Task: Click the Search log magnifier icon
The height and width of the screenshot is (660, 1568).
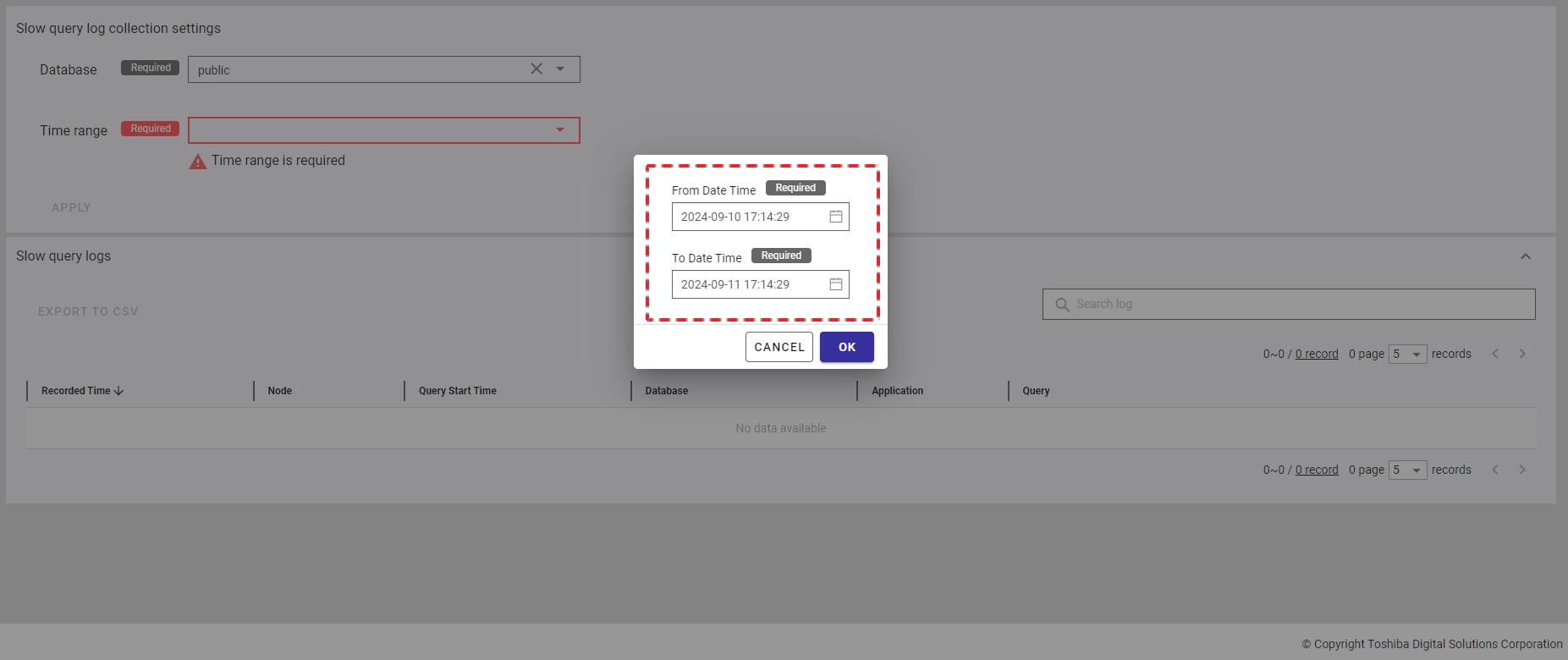Action: (x=1062, y=305)
